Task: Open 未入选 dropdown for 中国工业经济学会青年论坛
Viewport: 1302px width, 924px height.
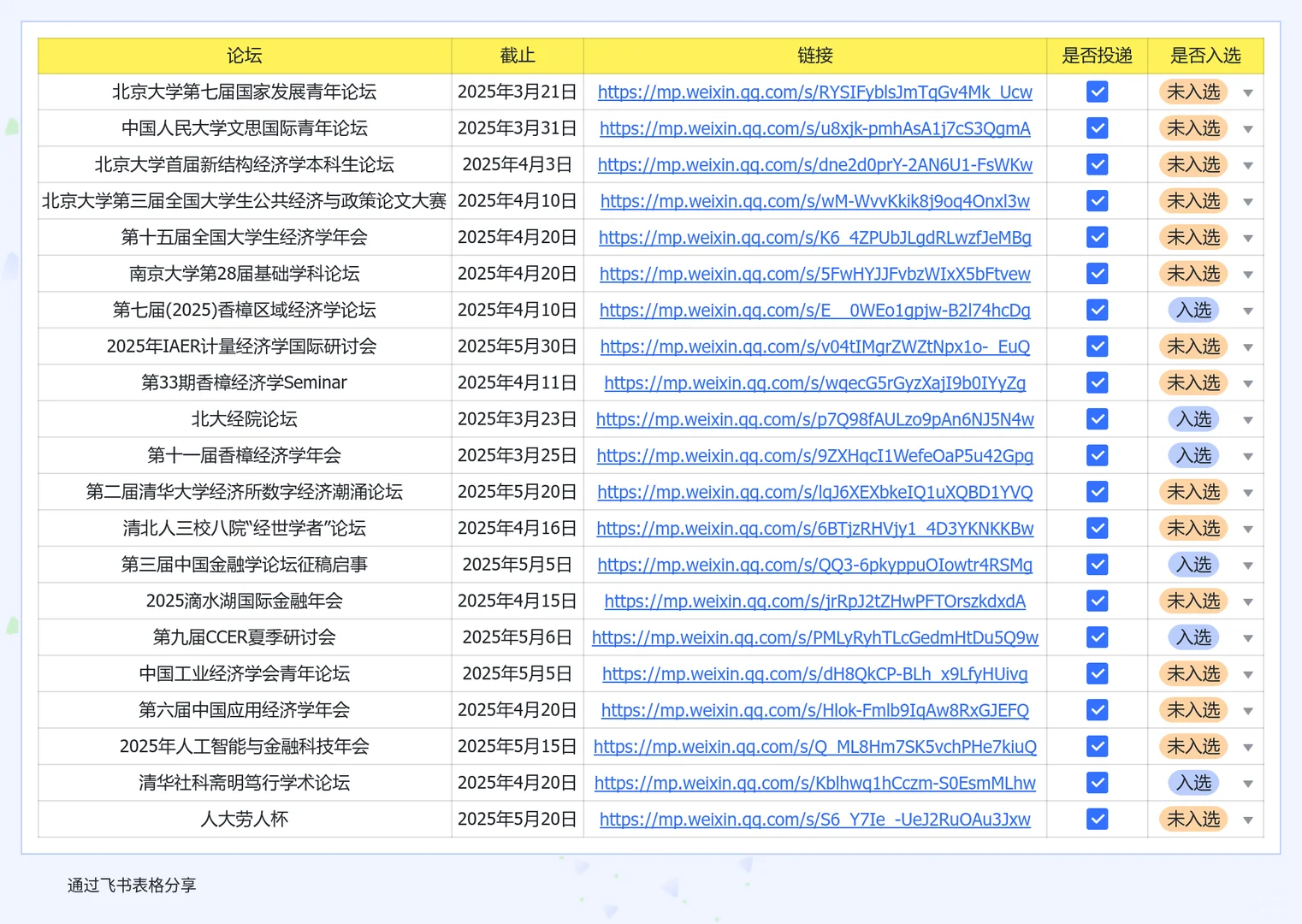Action: (1247, 673)
